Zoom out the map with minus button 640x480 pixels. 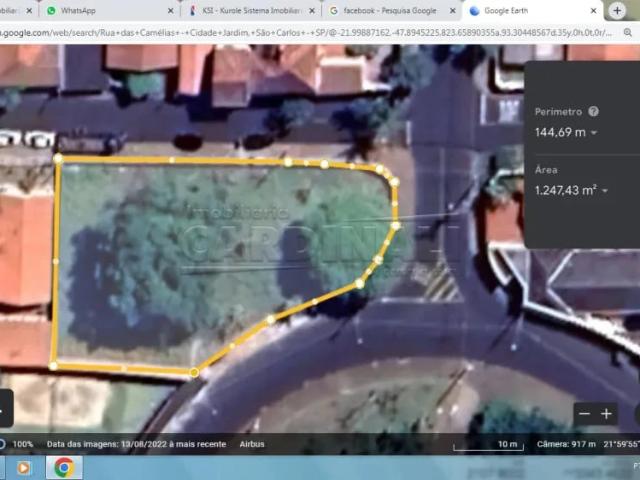(584, 414)
